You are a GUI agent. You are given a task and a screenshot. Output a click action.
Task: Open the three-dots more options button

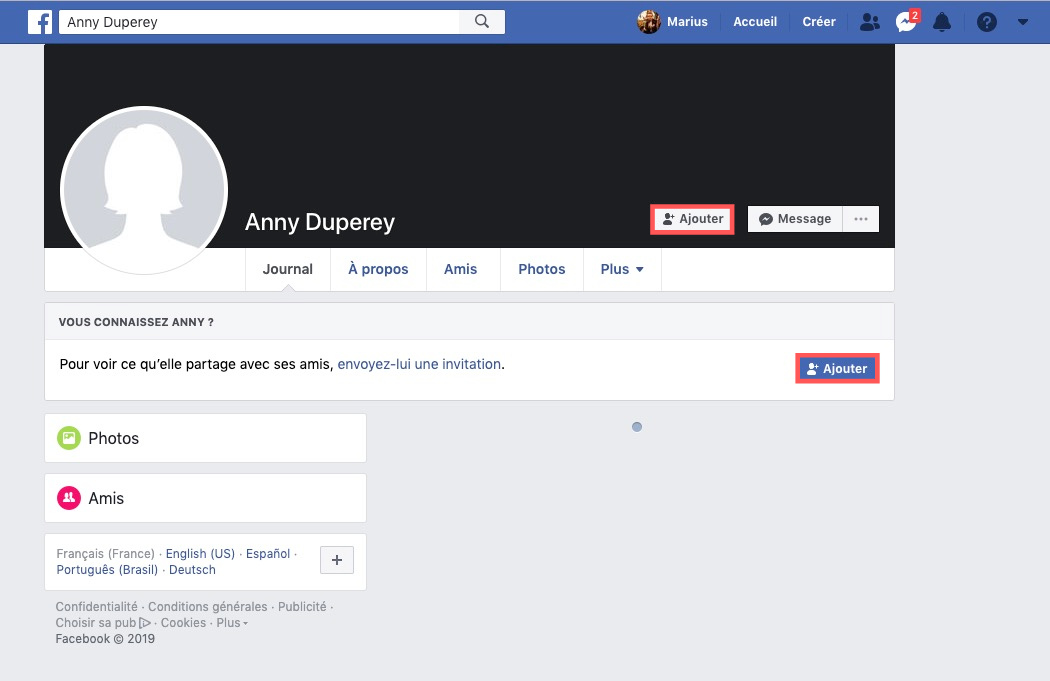[860, 219]
